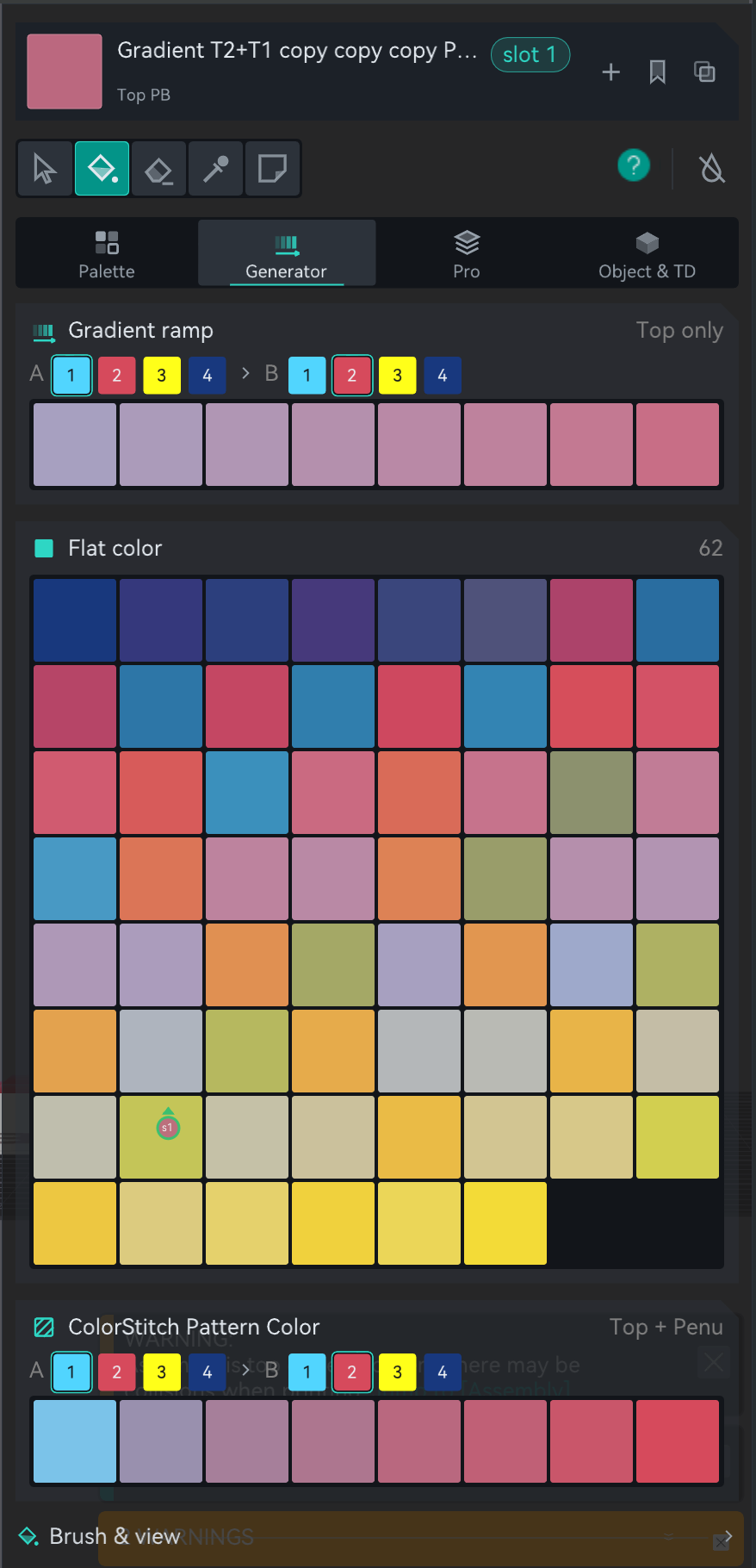Select the sticky note tool
756x1568 pixels.
coord(272,169)
